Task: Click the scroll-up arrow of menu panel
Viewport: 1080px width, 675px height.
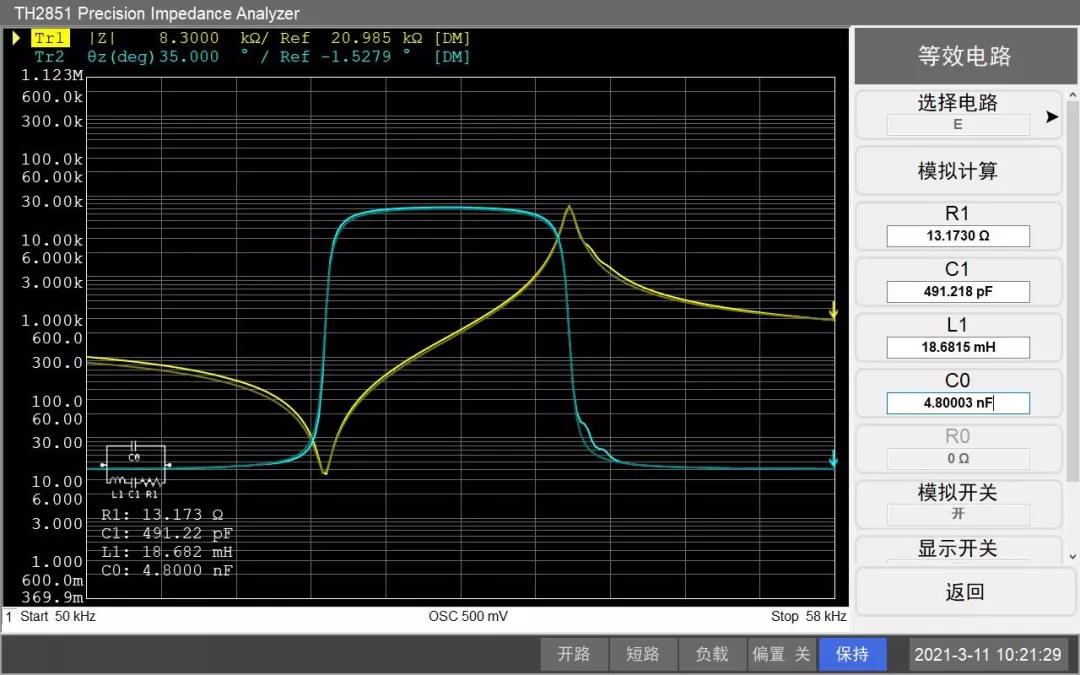Action: click(x=1072, y=95)
